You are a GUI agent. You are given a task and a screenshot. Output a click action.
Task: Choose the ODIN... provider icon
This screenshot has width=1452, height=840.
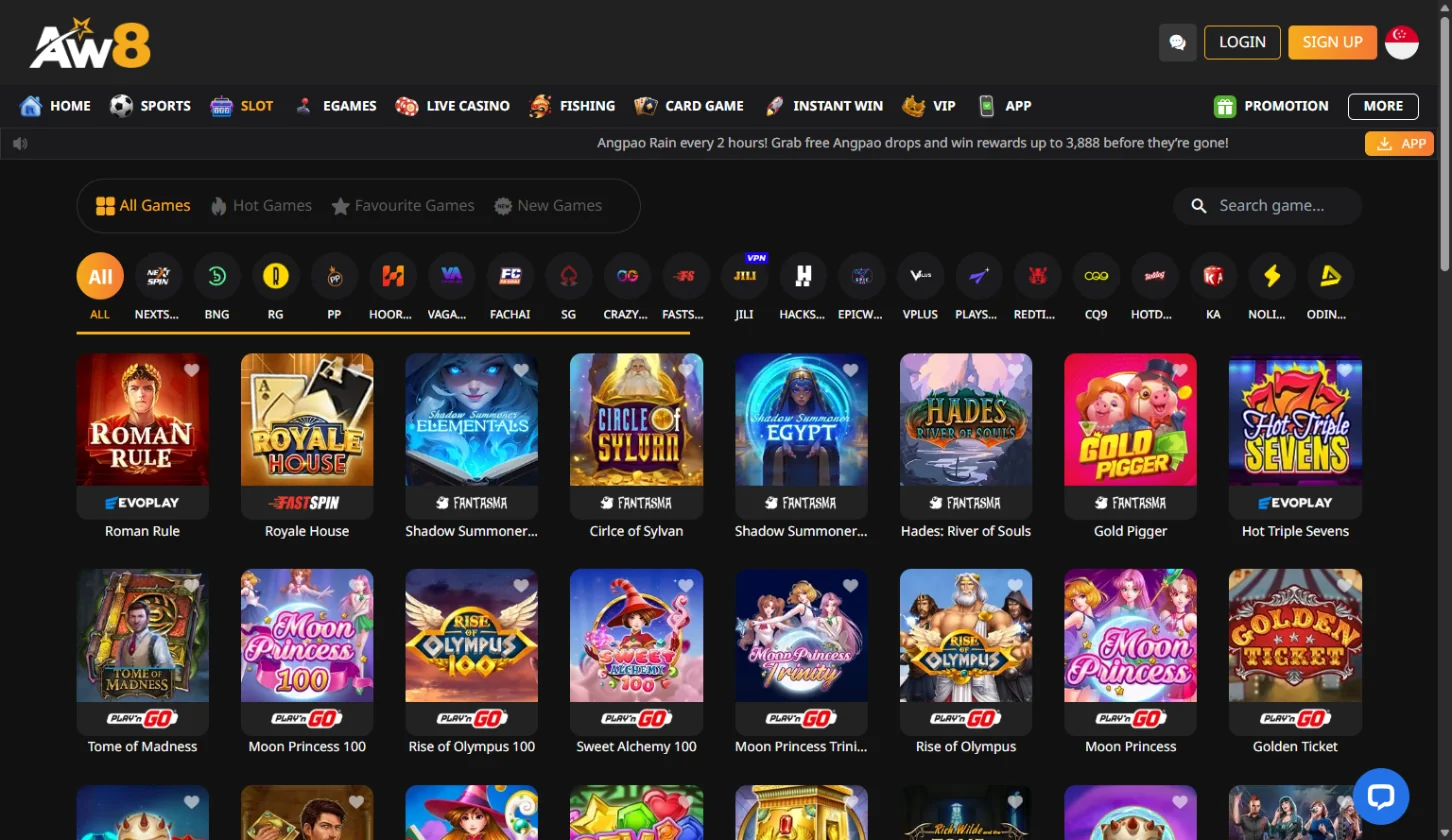coord(1330,276)
